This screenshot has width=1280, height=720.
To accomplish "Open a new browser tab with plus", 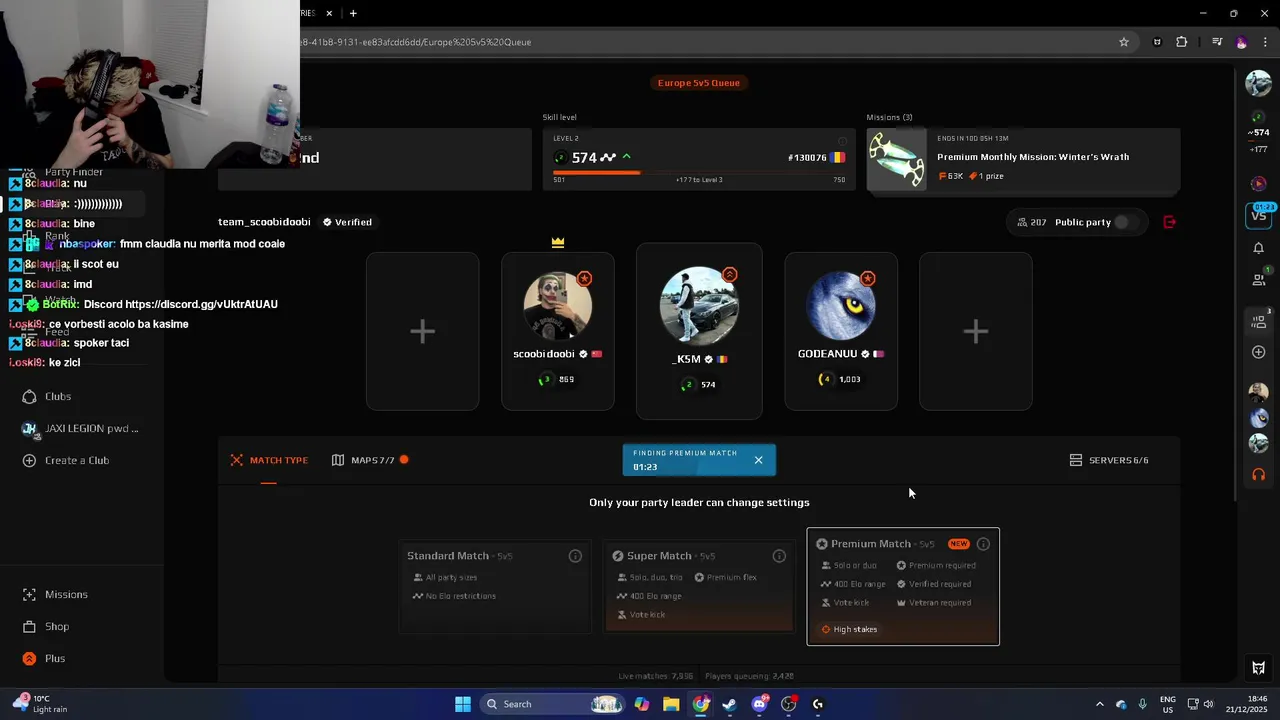I will (x=353, y=13).
